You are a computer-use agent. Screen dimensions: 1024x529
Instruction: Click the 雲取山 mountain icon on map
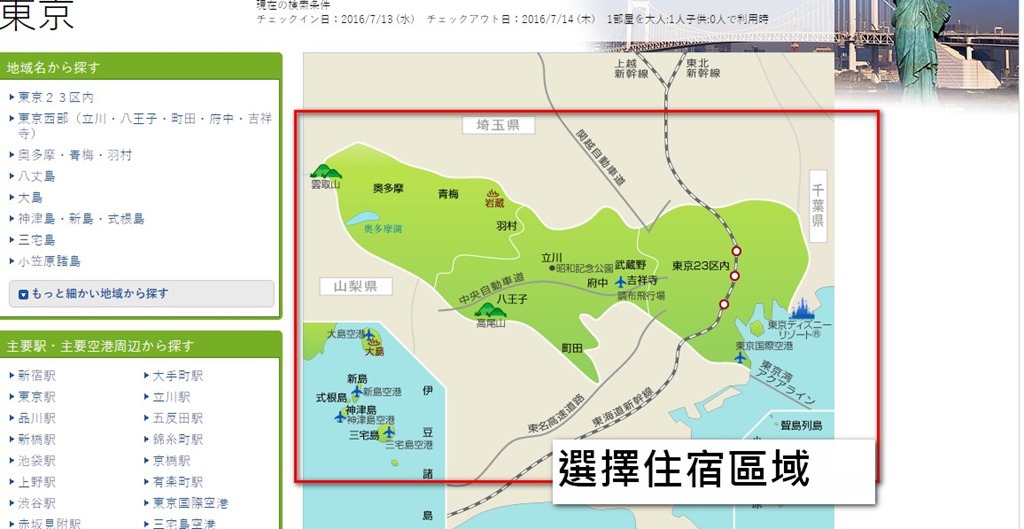point(326,171)
